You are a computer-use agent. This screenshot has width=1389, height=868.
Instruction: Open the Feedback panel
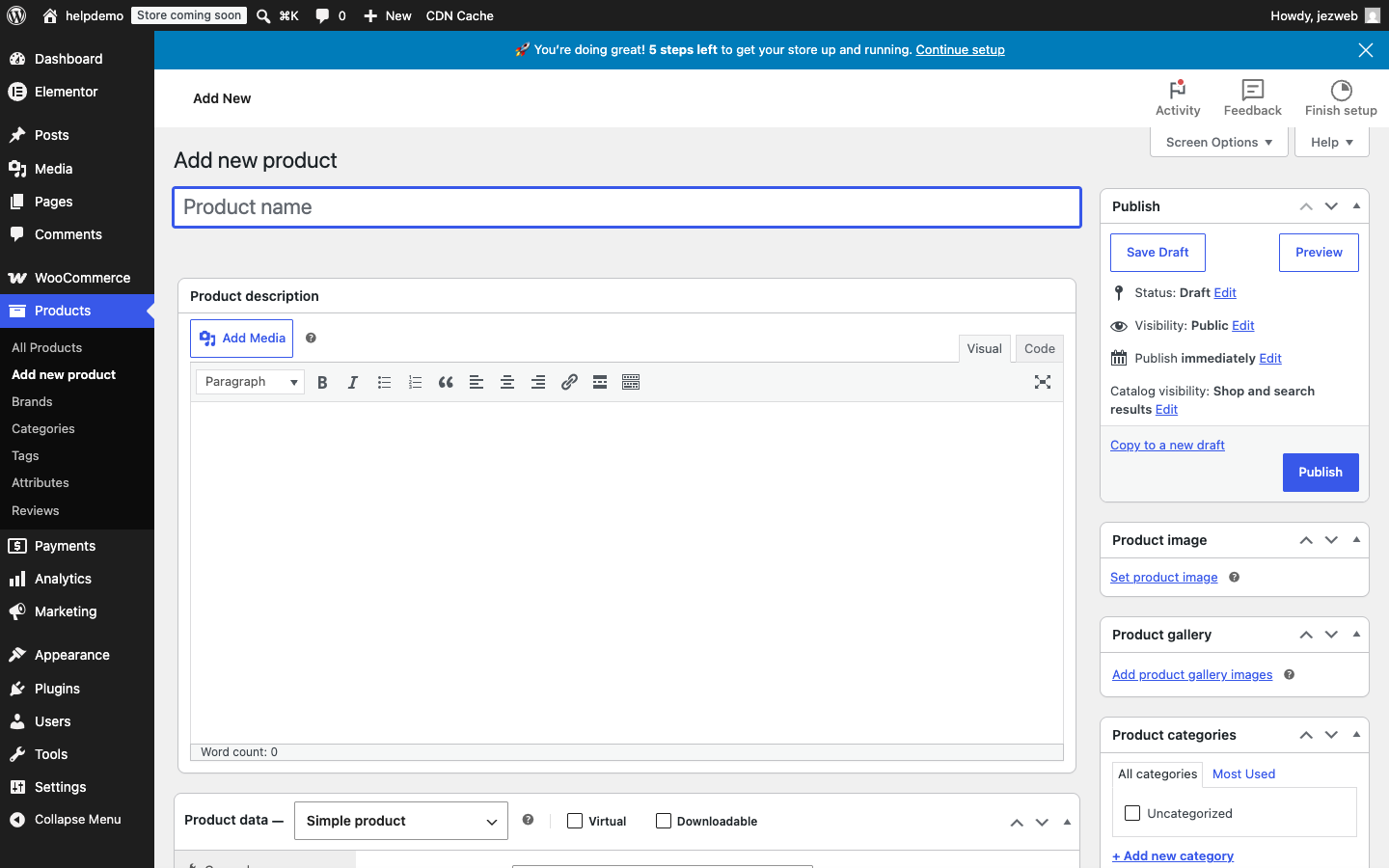pyautogui.click(x=1253, y=98)
